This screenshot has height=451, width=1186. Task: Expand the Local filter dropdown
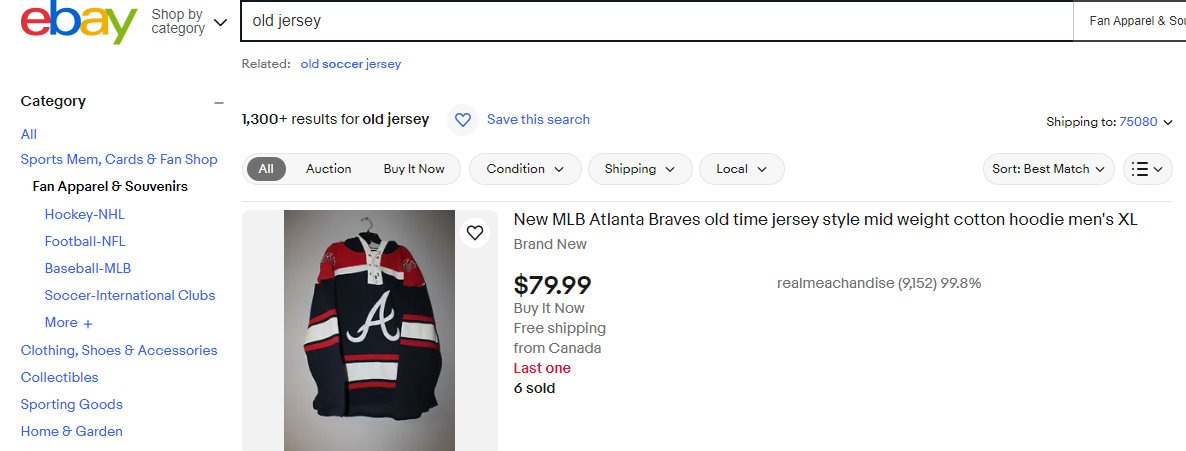pos(741,169)
